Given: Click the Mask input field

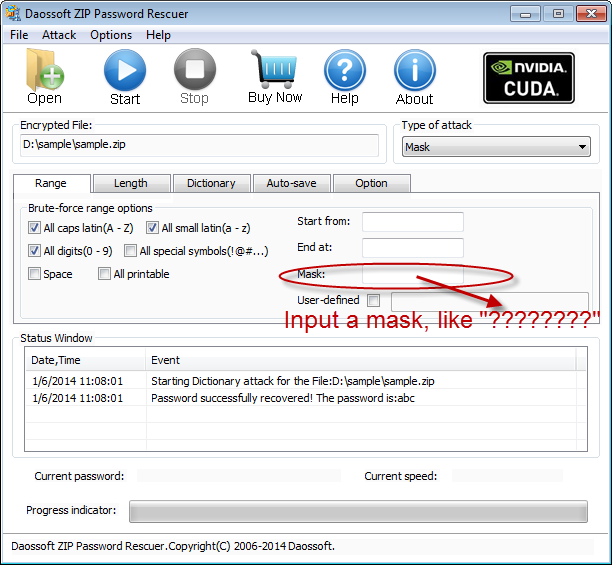Looking at the screenshot, I should point(413,274).
